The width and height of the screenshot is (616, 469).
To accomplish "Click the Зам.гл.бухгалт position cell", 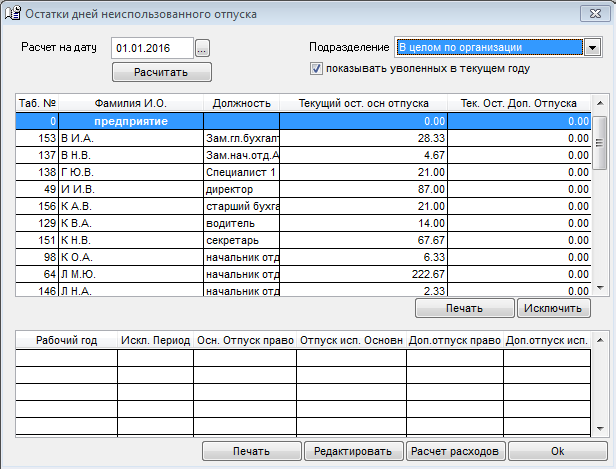I will 242,138.
